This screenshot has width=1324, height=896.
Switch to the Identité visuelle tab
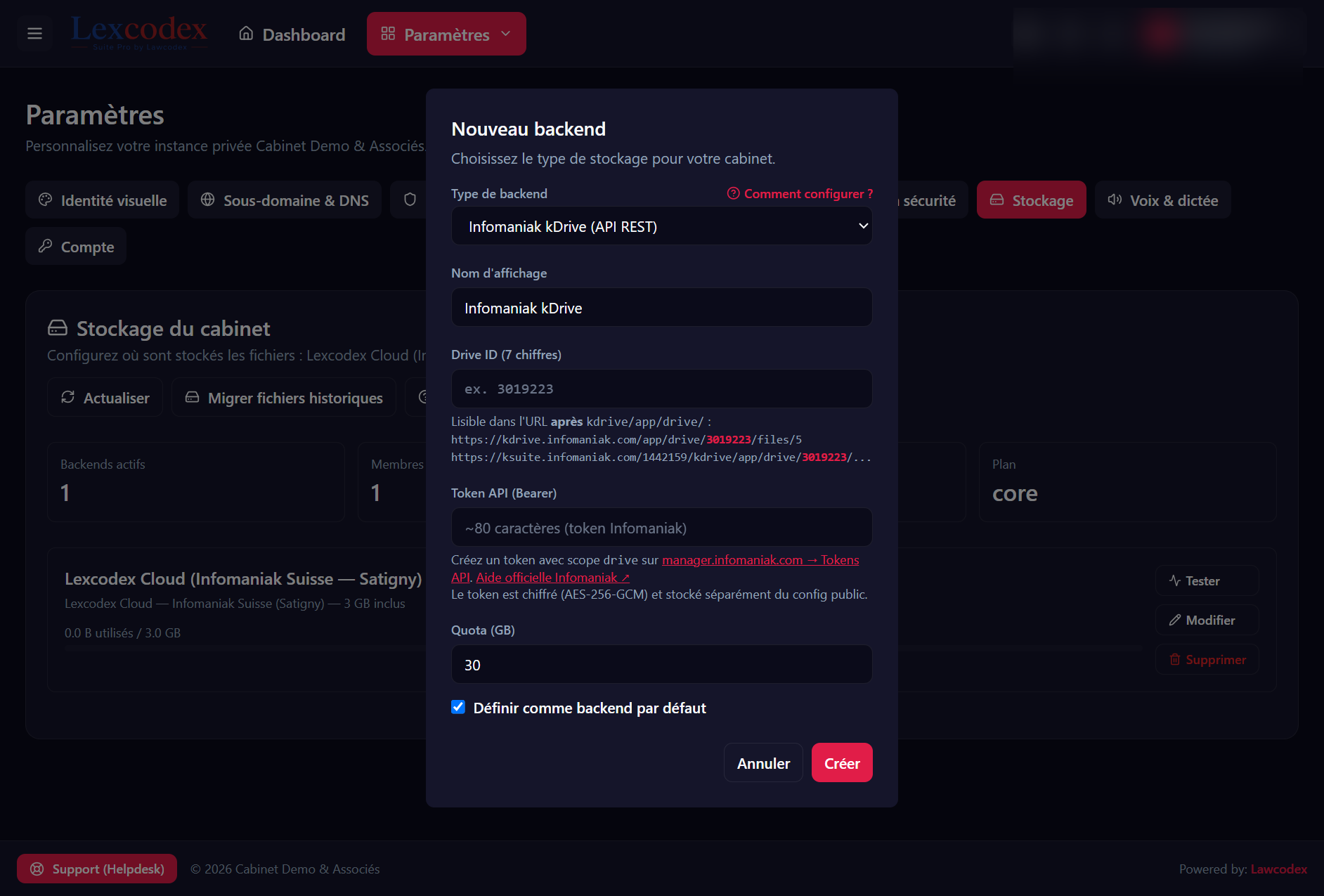click(x=103, y=200)
